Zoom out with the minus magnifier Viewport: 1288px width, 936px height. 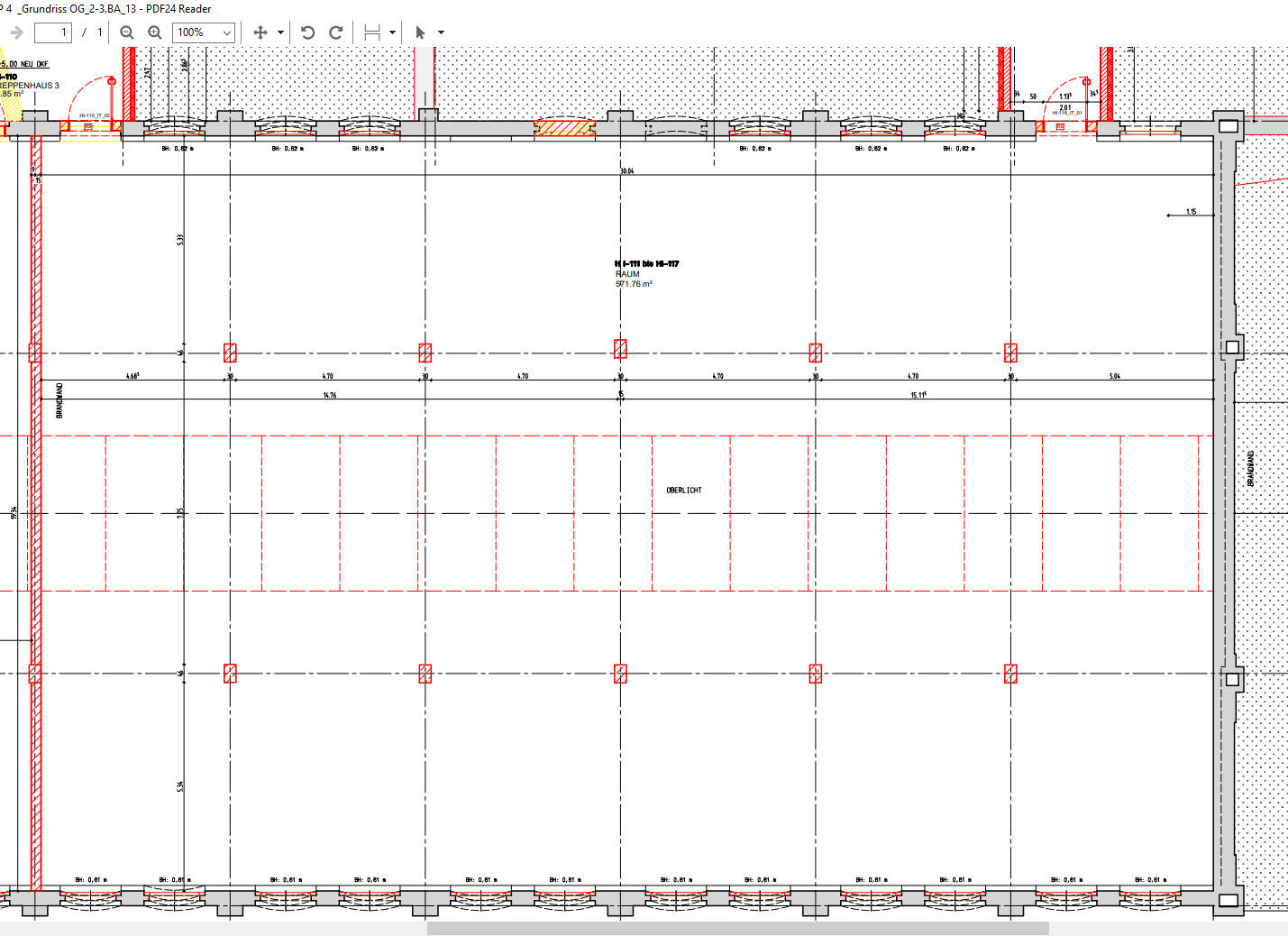[x=127, y=32]
